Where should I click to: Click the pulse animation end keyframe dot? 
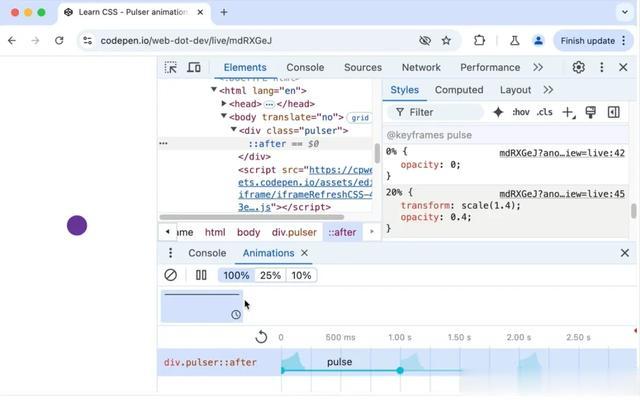tap(400, 370)
